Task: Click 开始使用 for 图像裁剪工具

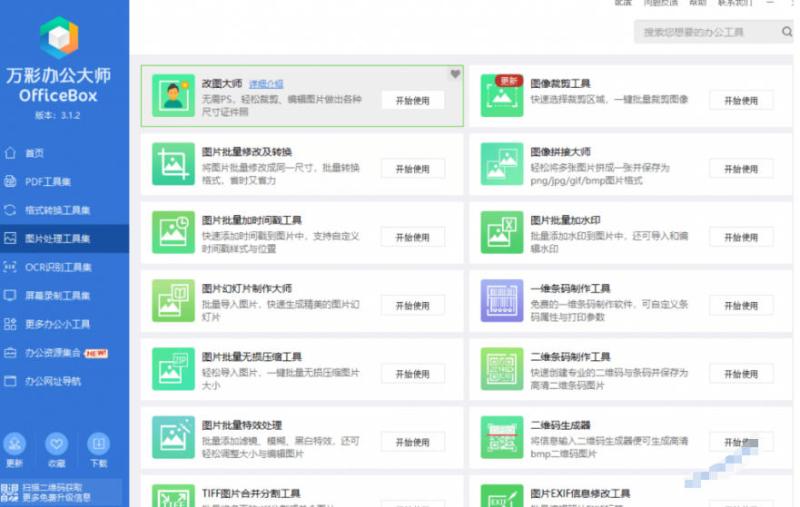Action: coord(741,100)
